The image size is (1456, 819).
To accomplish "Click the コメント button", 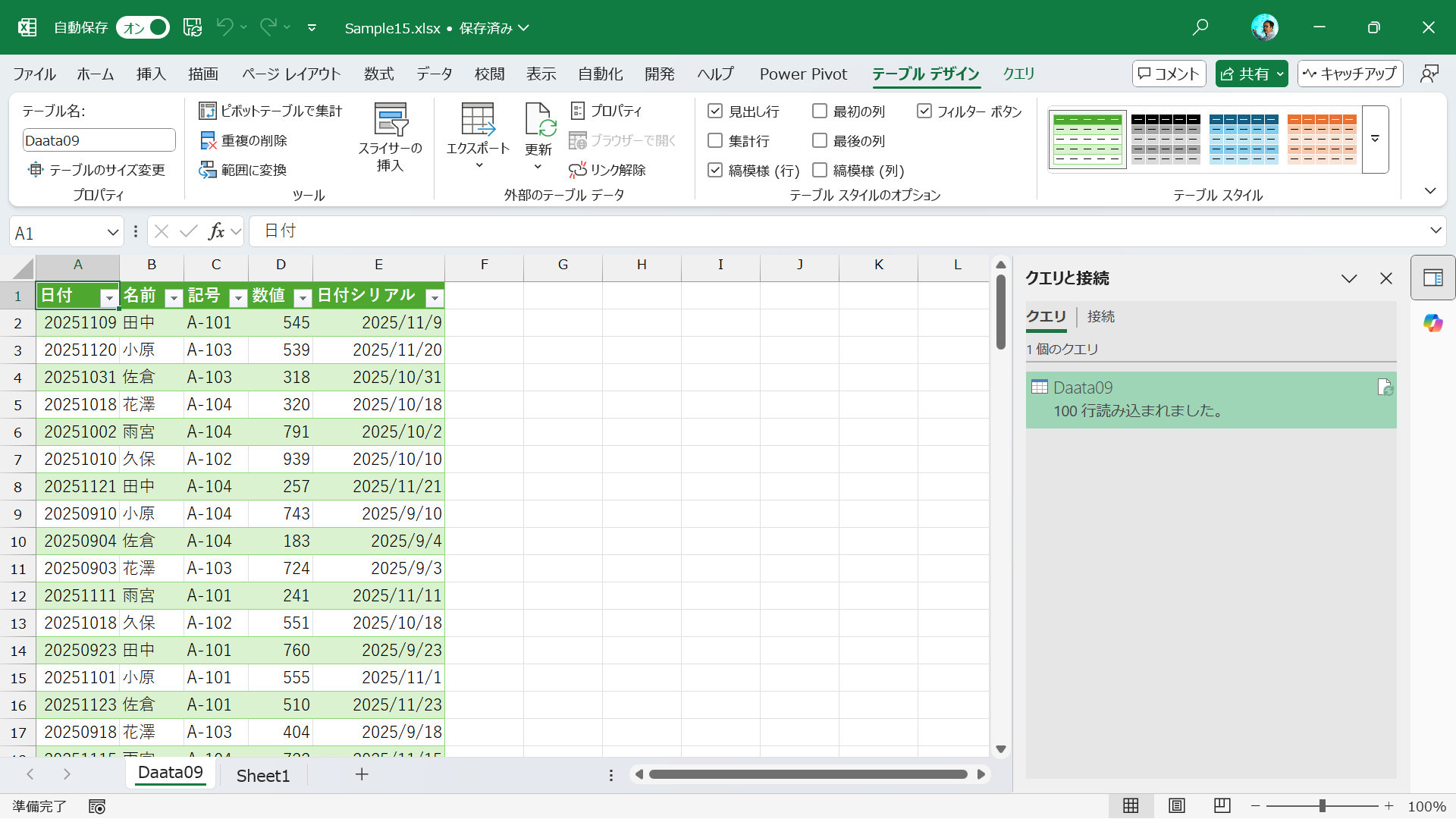I will (x=1169, y=74).
